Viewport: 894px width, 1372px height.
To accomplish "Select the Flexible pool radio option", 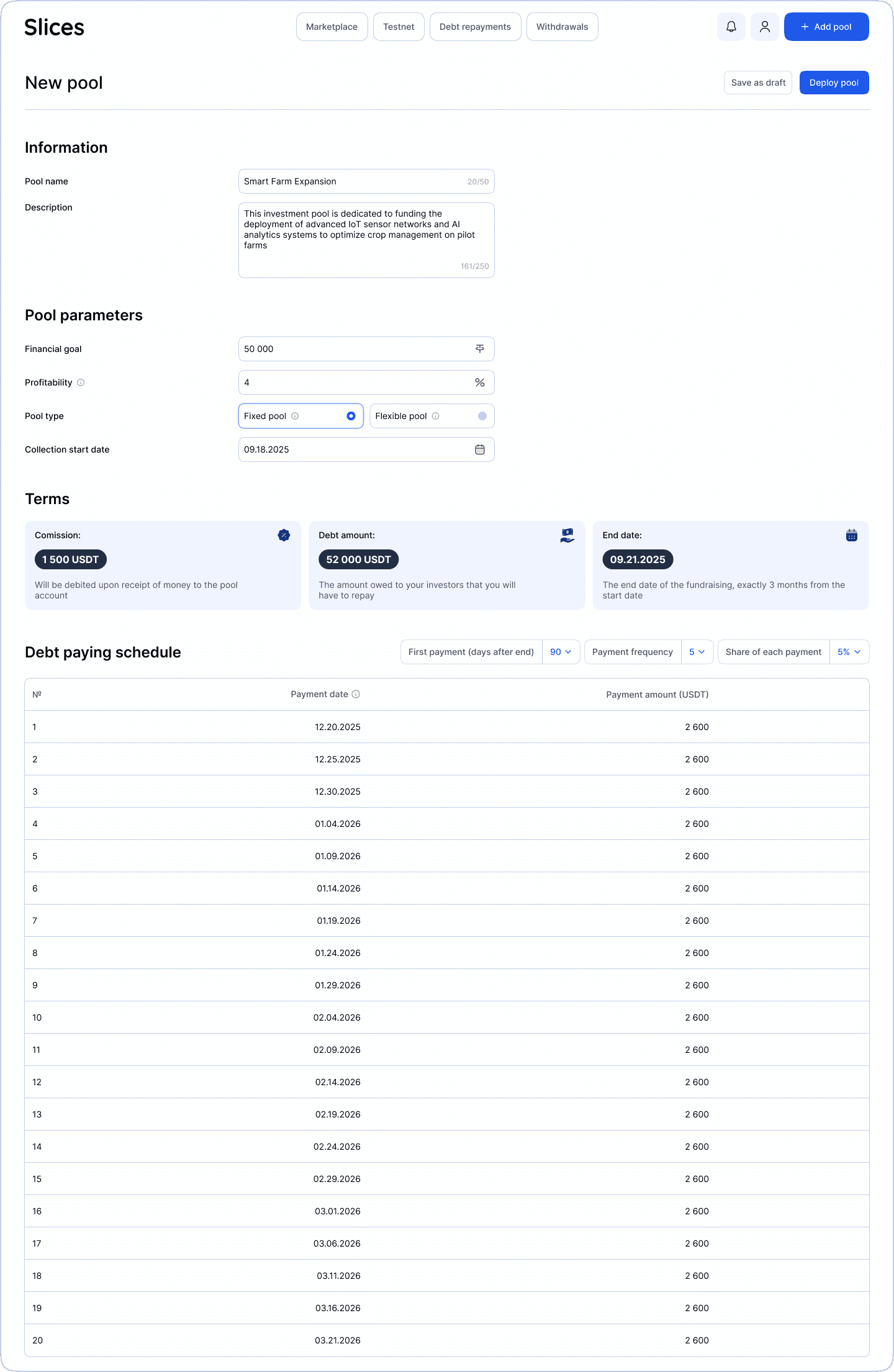I will point(482,416).
